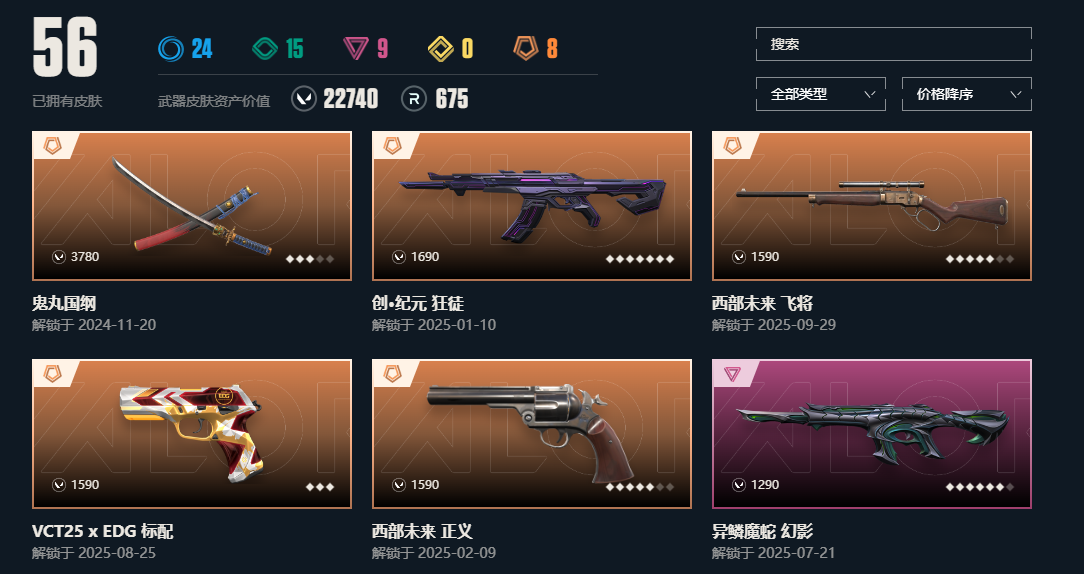The image size is (1084, 574).
Task: Select the 西部未来 飞将 rifle thumbnail
Action: pos(872,206)
